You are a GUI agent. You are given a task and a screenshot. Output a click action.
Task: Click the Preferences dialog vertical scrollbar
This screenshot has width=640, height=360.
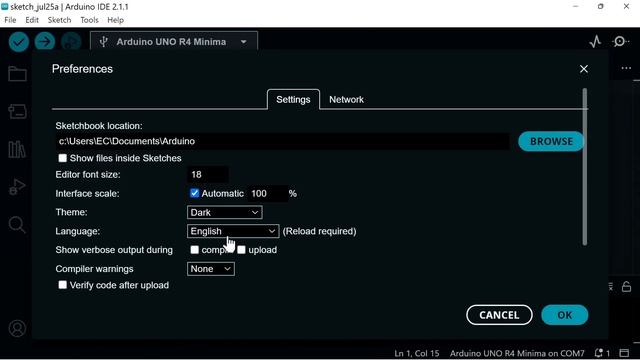tap(585, 167)
